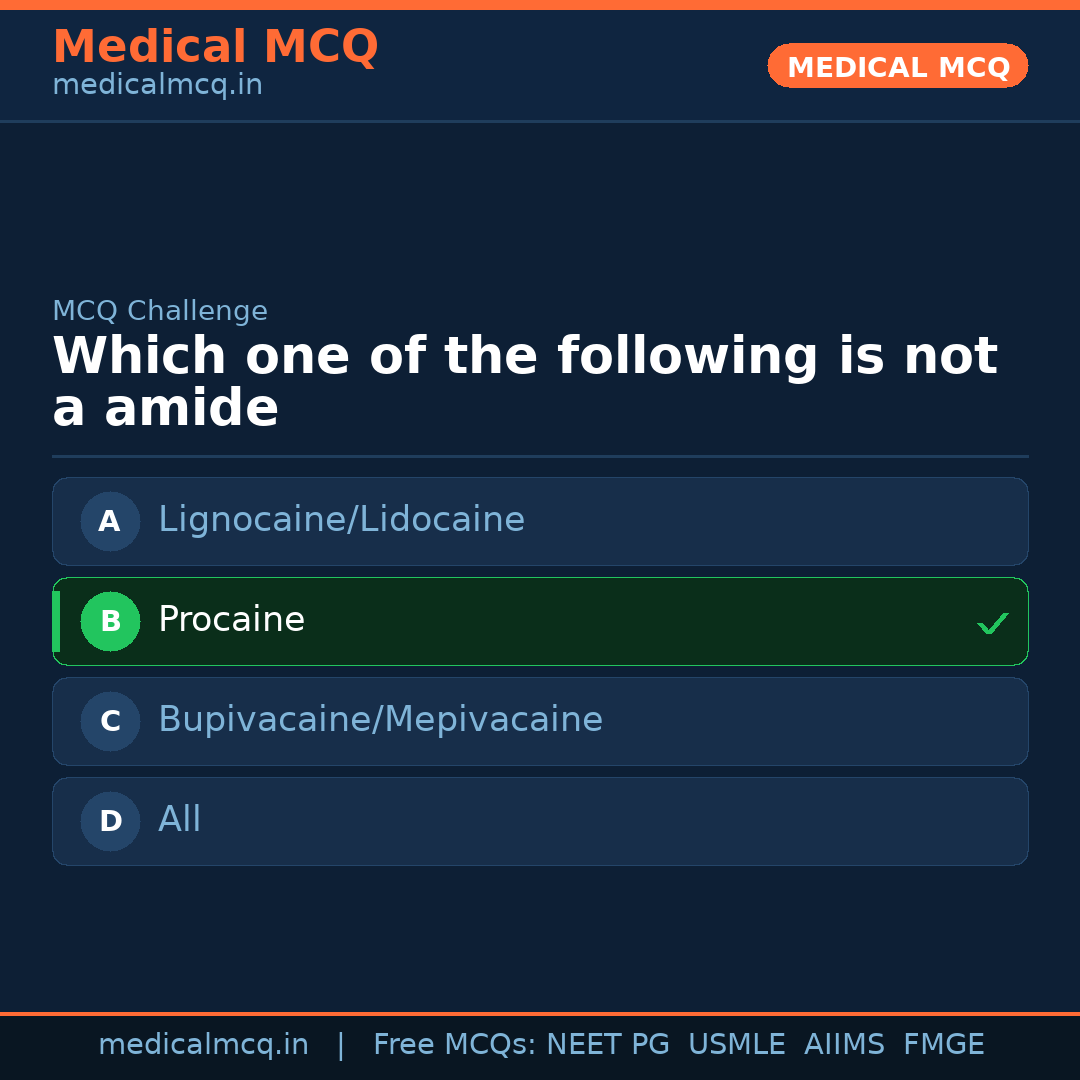Click the circular D option badge
This screenshot has height=1080, width=1080.
click(x=110, y=821)
